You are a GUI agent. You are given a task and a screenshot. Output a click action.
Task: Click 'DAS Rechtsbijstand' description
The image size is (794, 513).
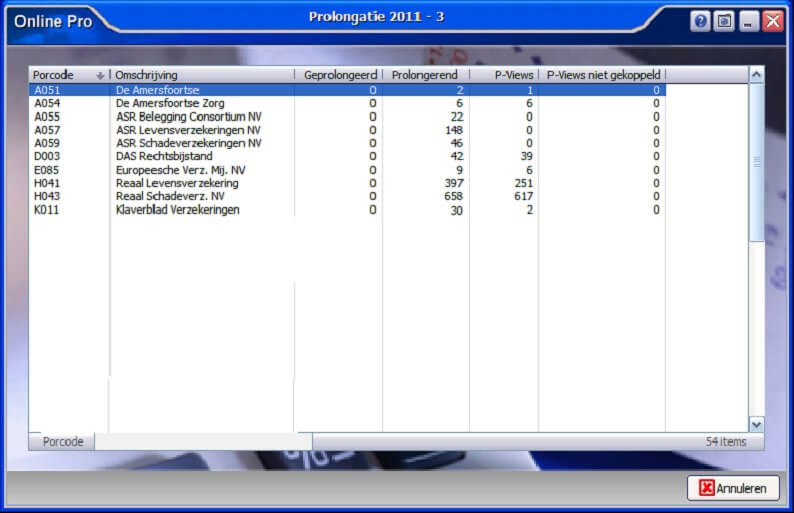point(164,156)
